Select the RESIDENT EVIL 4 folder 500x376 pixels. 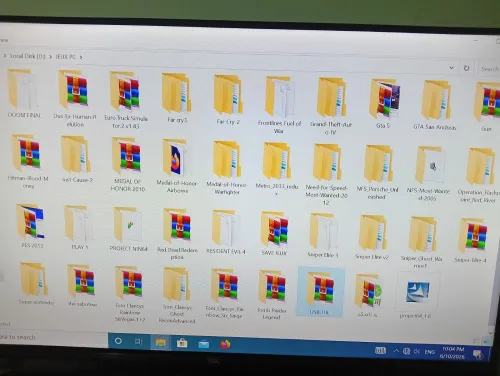coord(226,232)
